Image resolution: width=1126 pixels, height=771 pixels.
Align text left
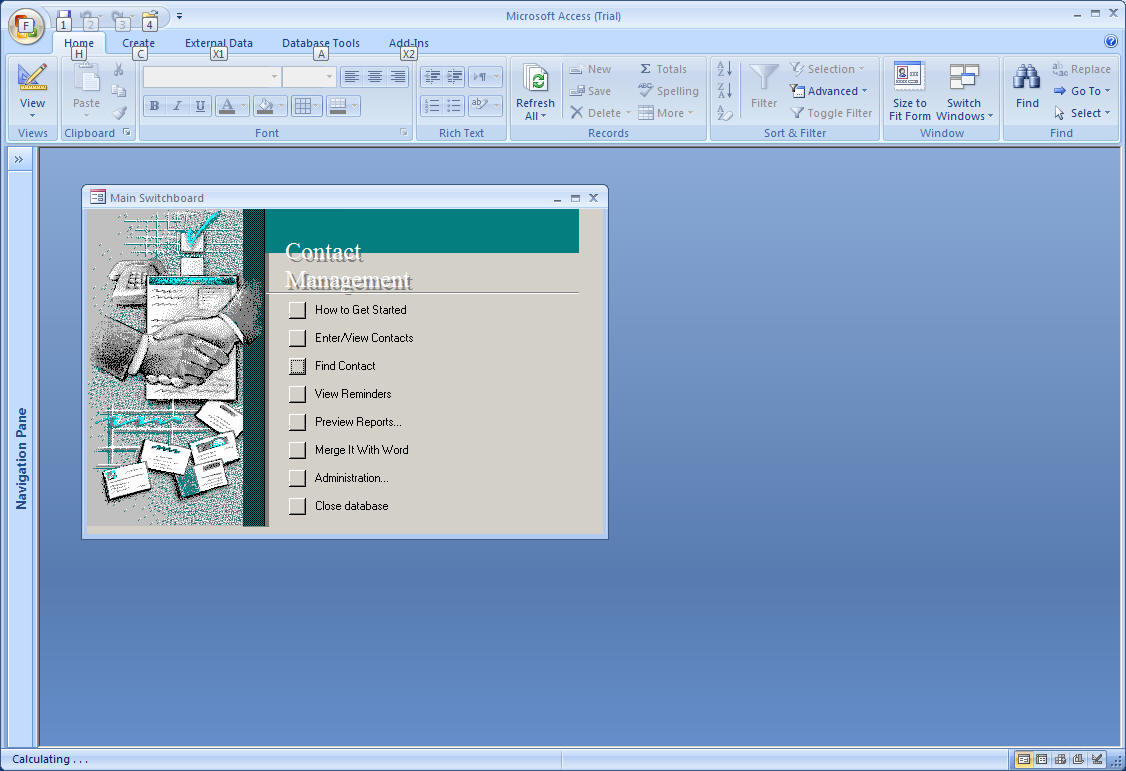click(350, 77)
